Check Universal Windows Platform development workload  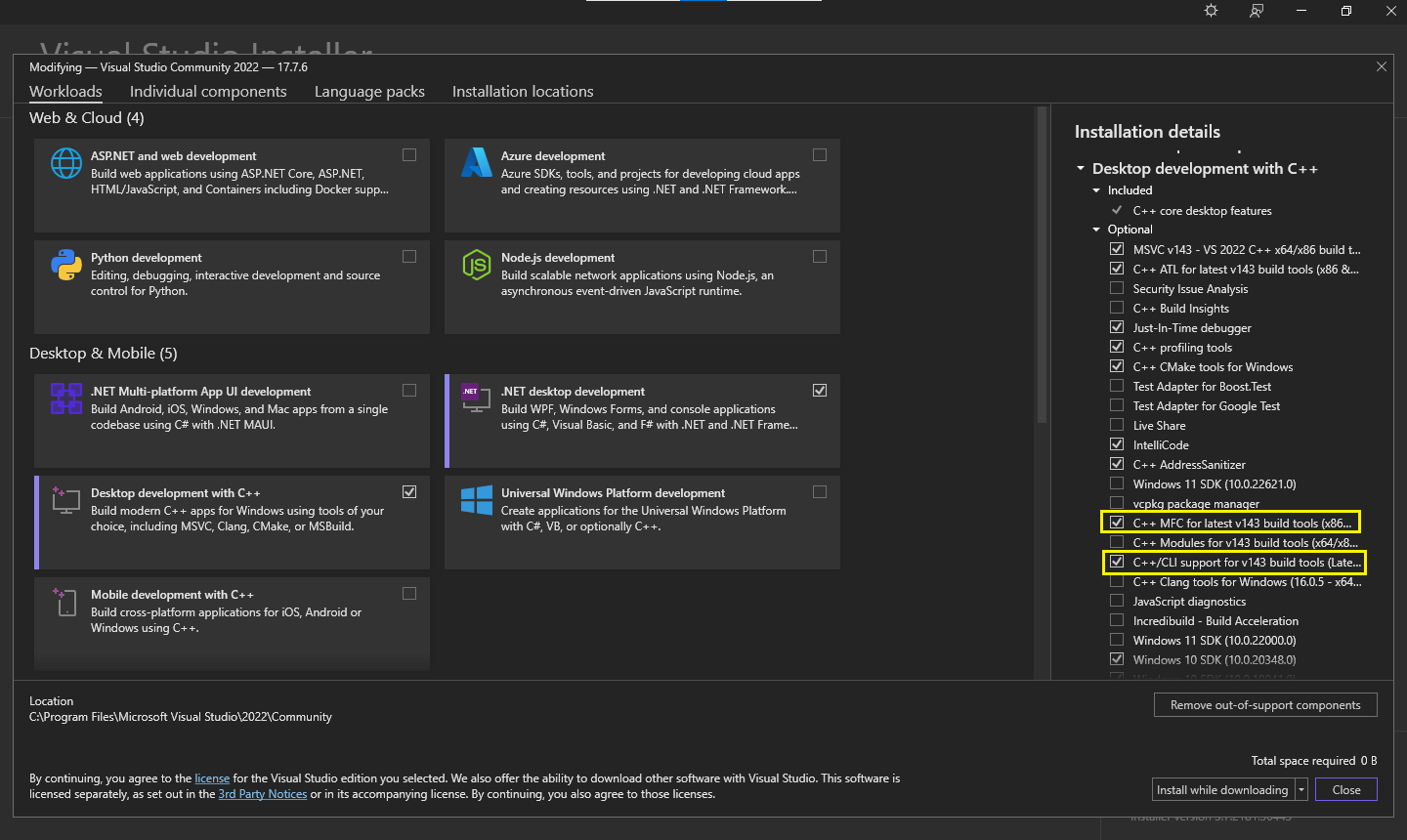coord(820,492)
